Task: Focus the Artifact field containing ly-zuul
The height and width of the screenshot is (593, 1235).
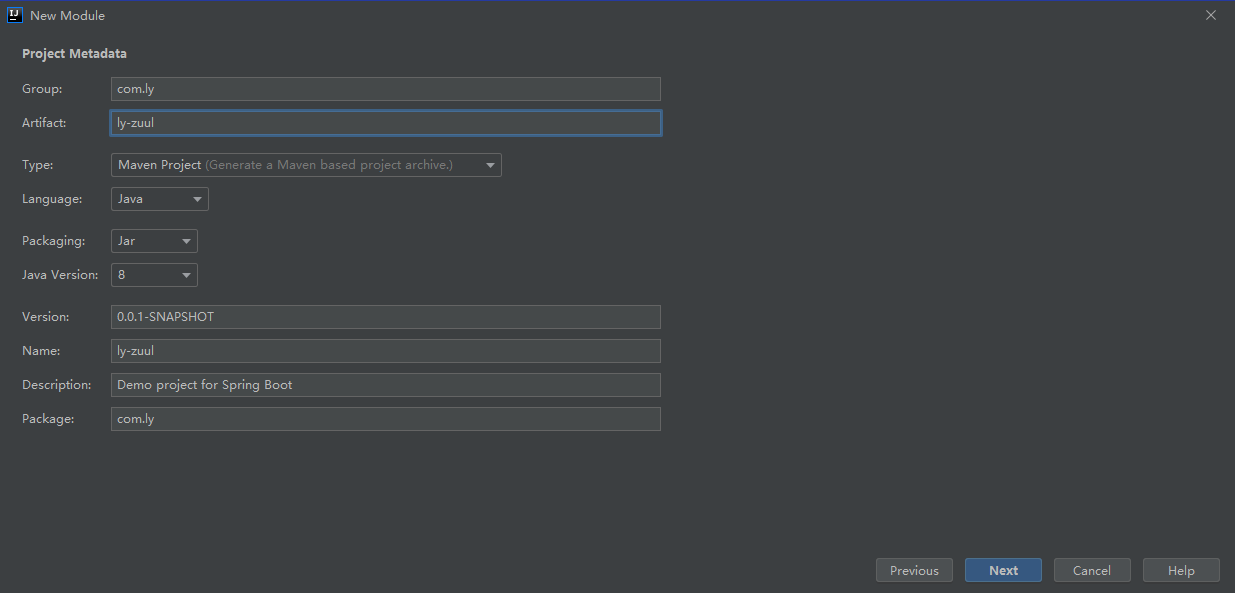Action: (x=385, y=123)
